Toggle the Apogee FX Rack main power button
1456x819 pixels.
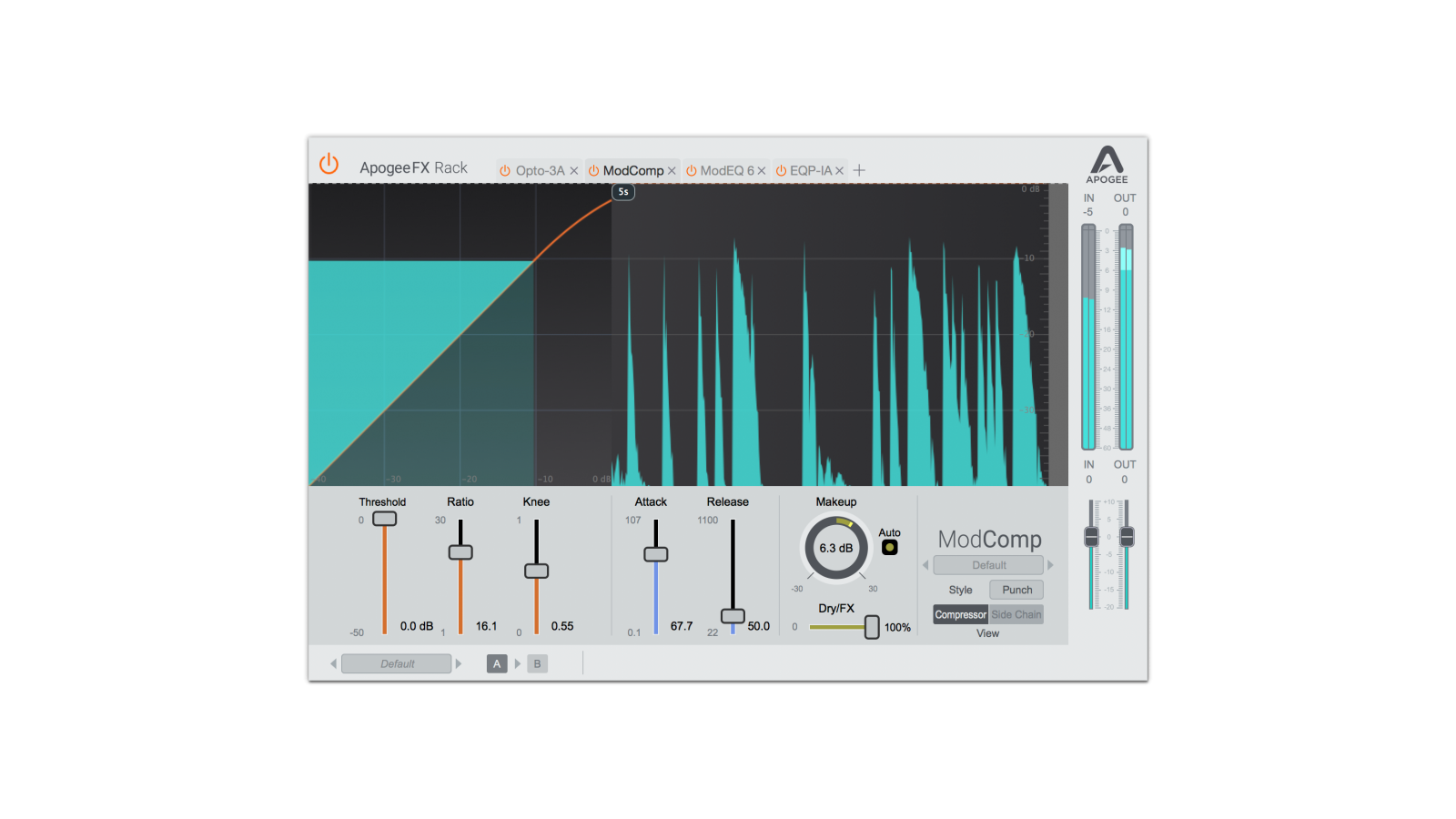(x=329, y=164)
